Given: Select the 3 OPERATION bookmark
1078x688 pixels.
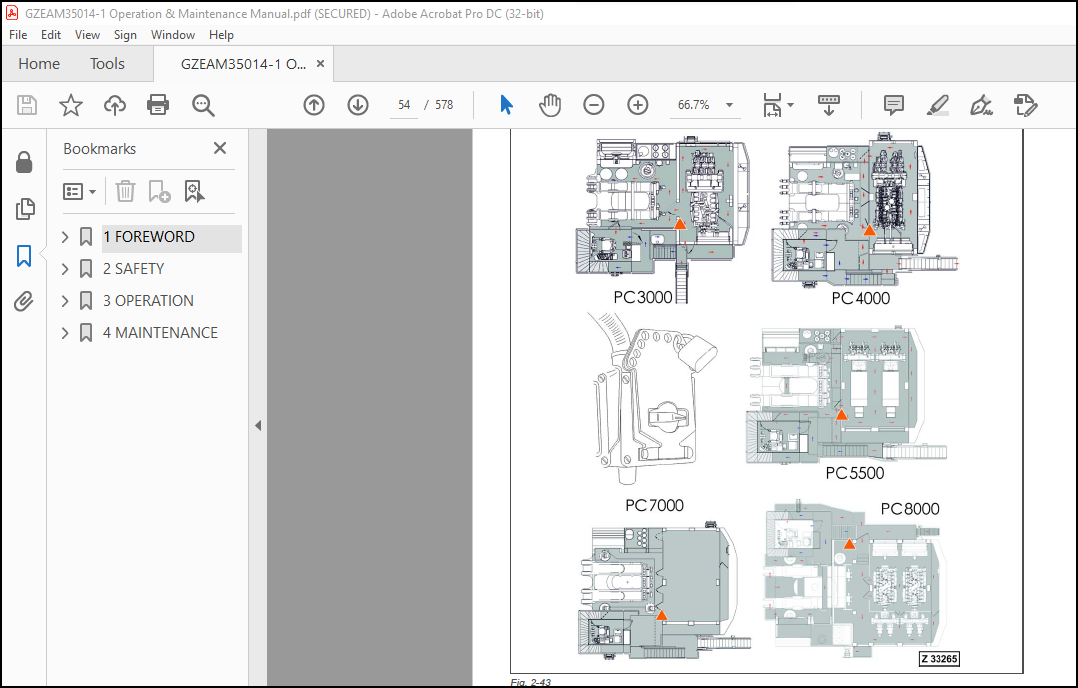Looking at the screenshot, I should point(148,301).
